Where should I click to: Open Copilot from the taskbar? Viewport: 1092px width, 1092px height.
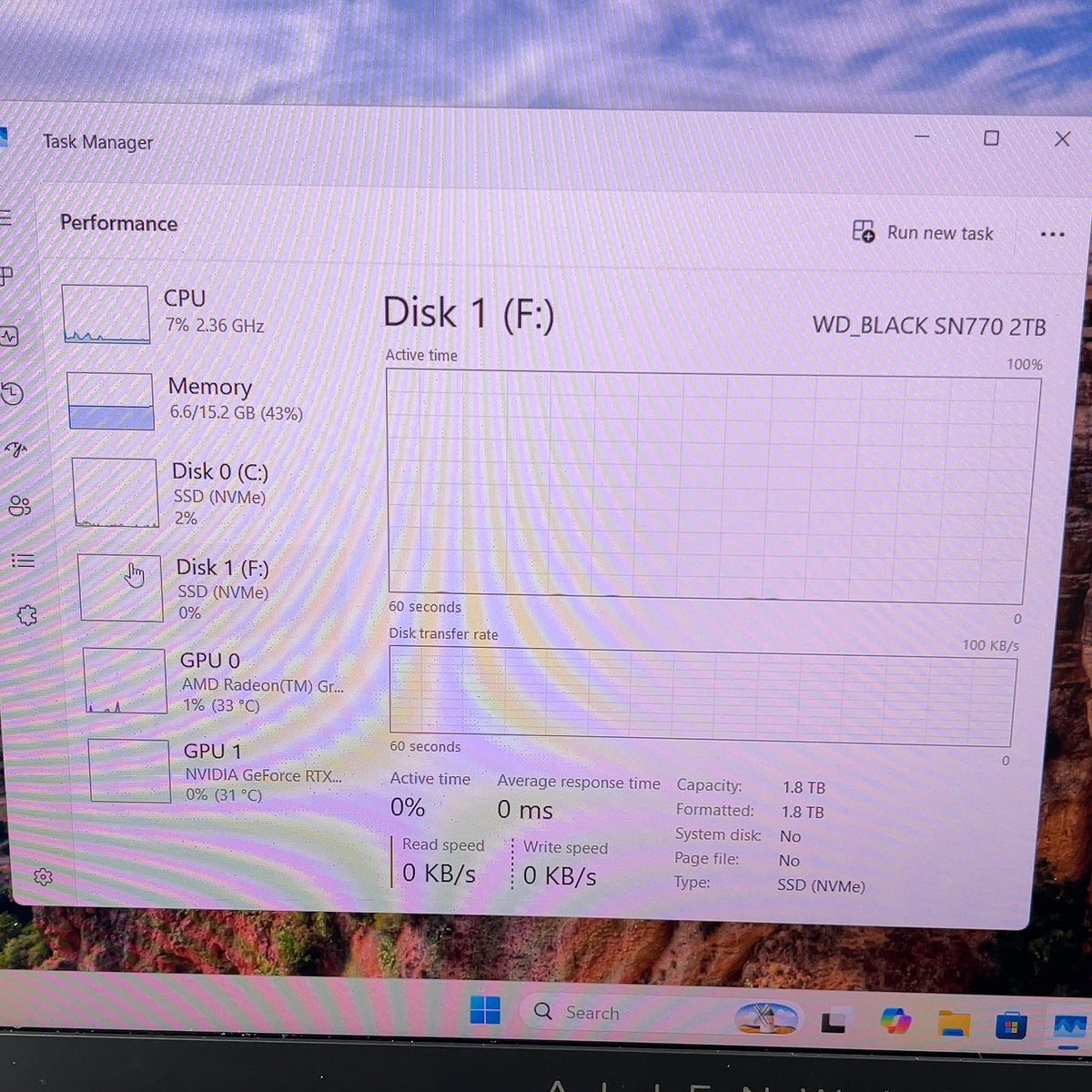point(895,1021)
